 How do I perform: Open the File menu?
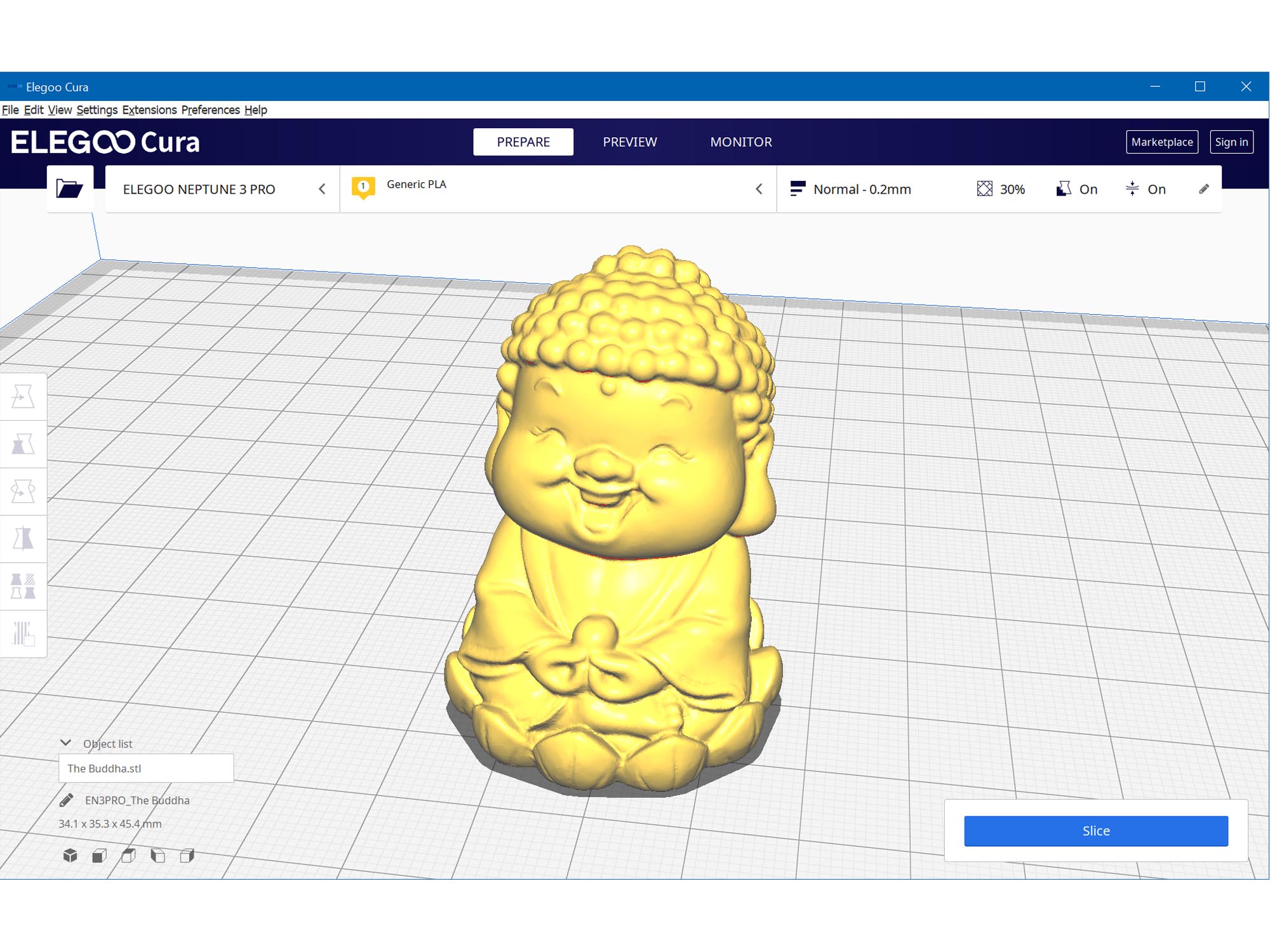(10, 110)
